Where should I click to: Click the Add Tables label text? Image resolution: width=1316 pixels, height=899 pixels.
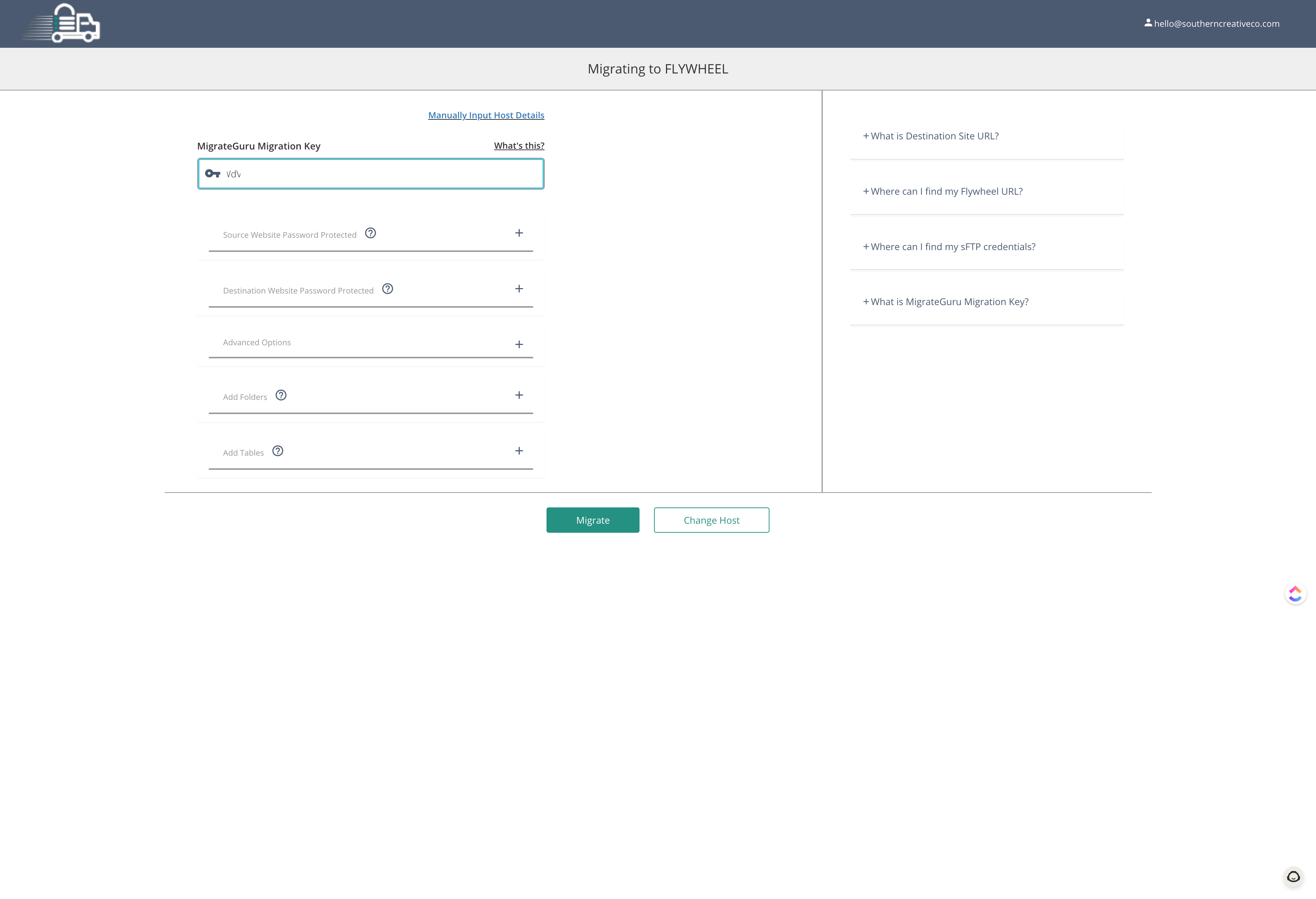pyautogui.click(x=243, y=453)
